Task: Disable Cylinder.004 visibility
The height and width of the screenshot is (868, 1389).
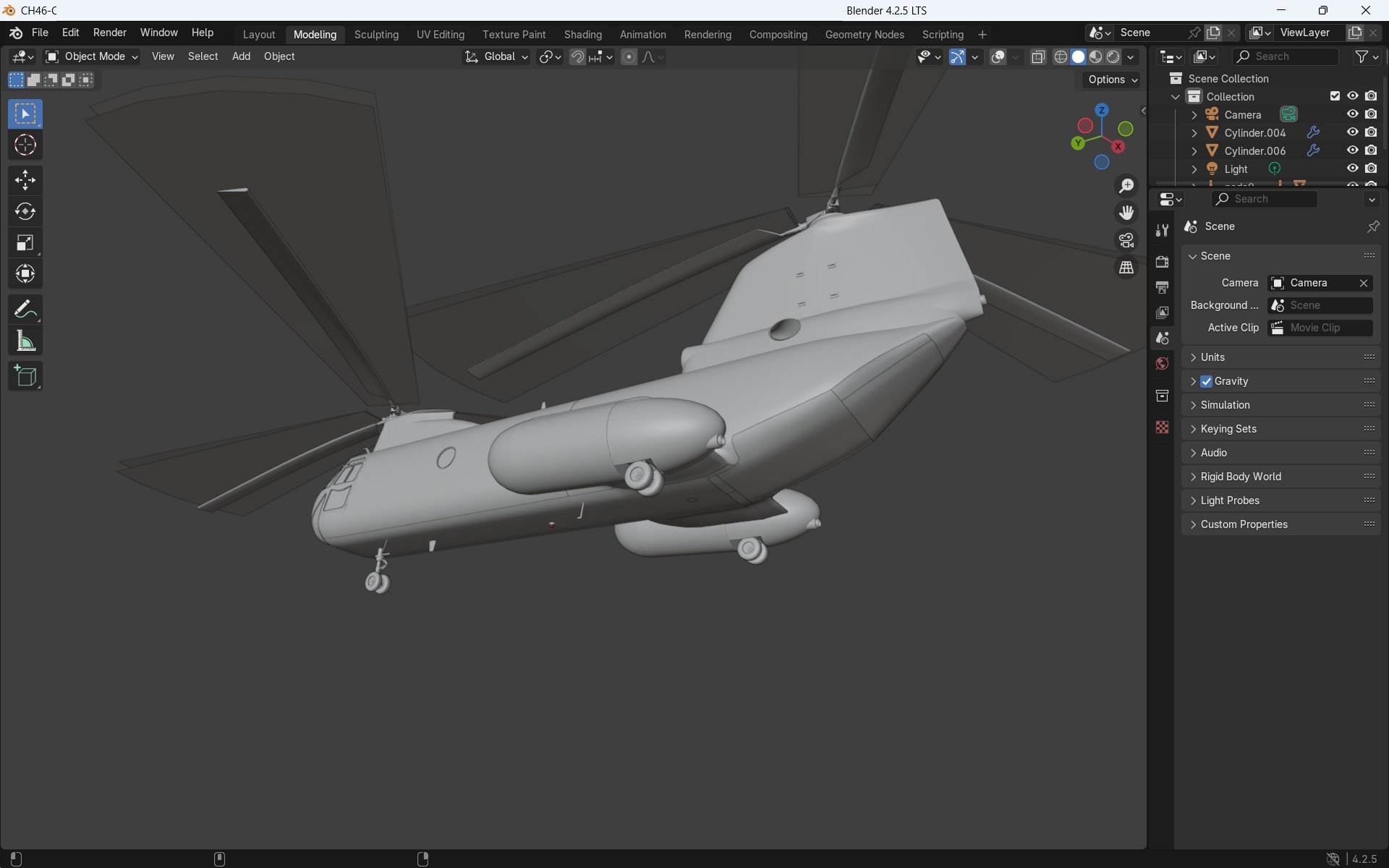Action: click(1353, 132)
